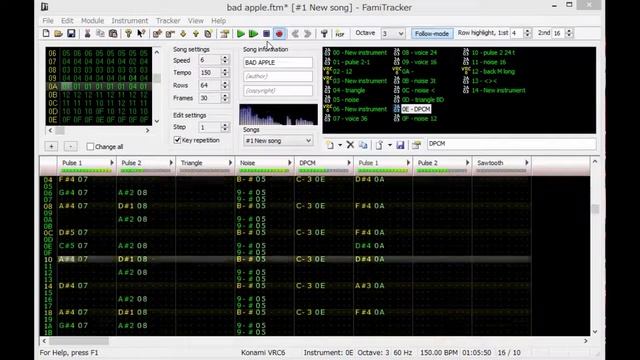The width and height of the screenshot is (640, 360).
Task: Open configuration with the wrench-like toolbar icon
Action: pos(324,33)
